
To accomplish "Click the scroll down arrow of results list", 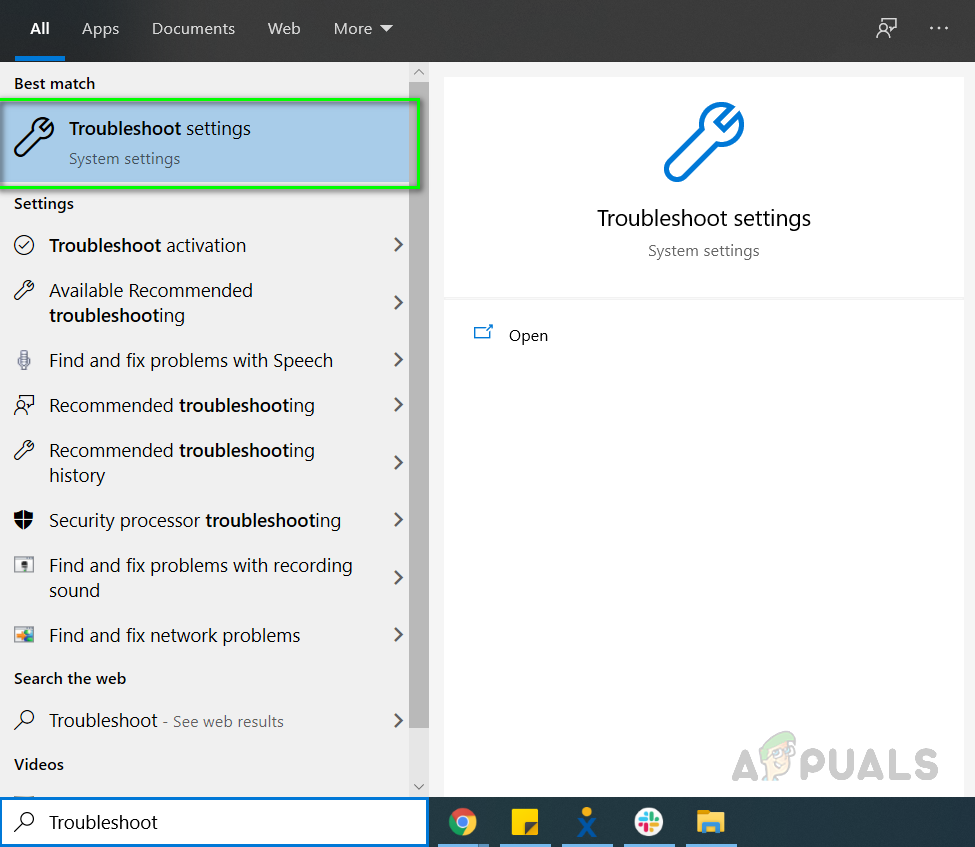I will click(x=419, y=787).
